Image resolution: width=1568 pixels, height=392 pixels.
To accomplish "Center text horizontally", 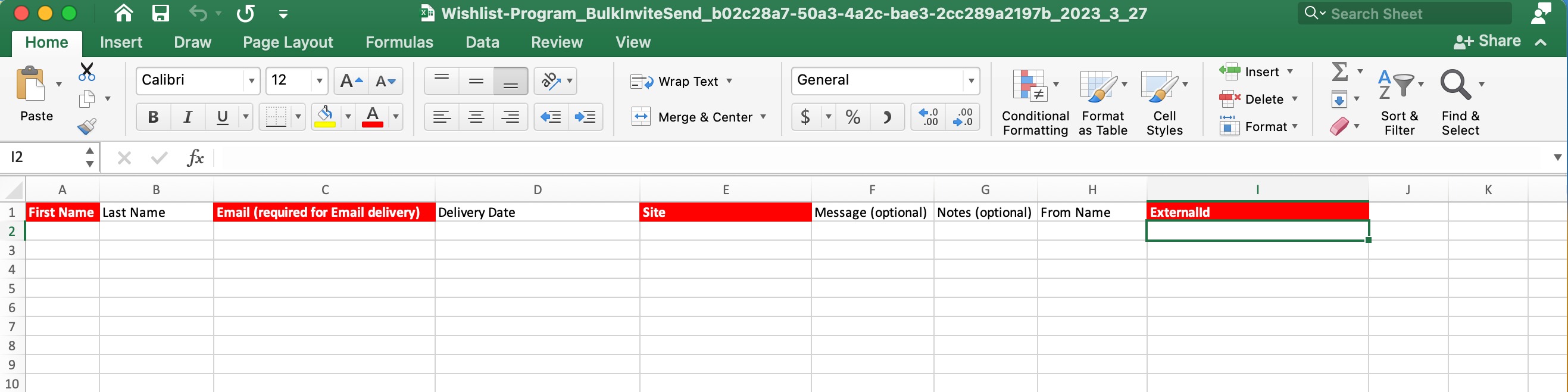I will click(477, 117).
